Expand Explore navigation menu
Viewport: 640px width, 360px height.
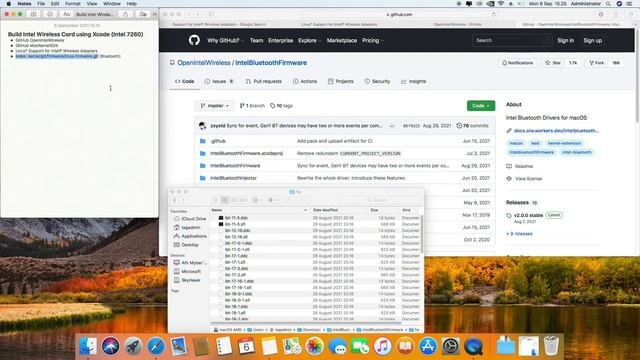point(309,40)
